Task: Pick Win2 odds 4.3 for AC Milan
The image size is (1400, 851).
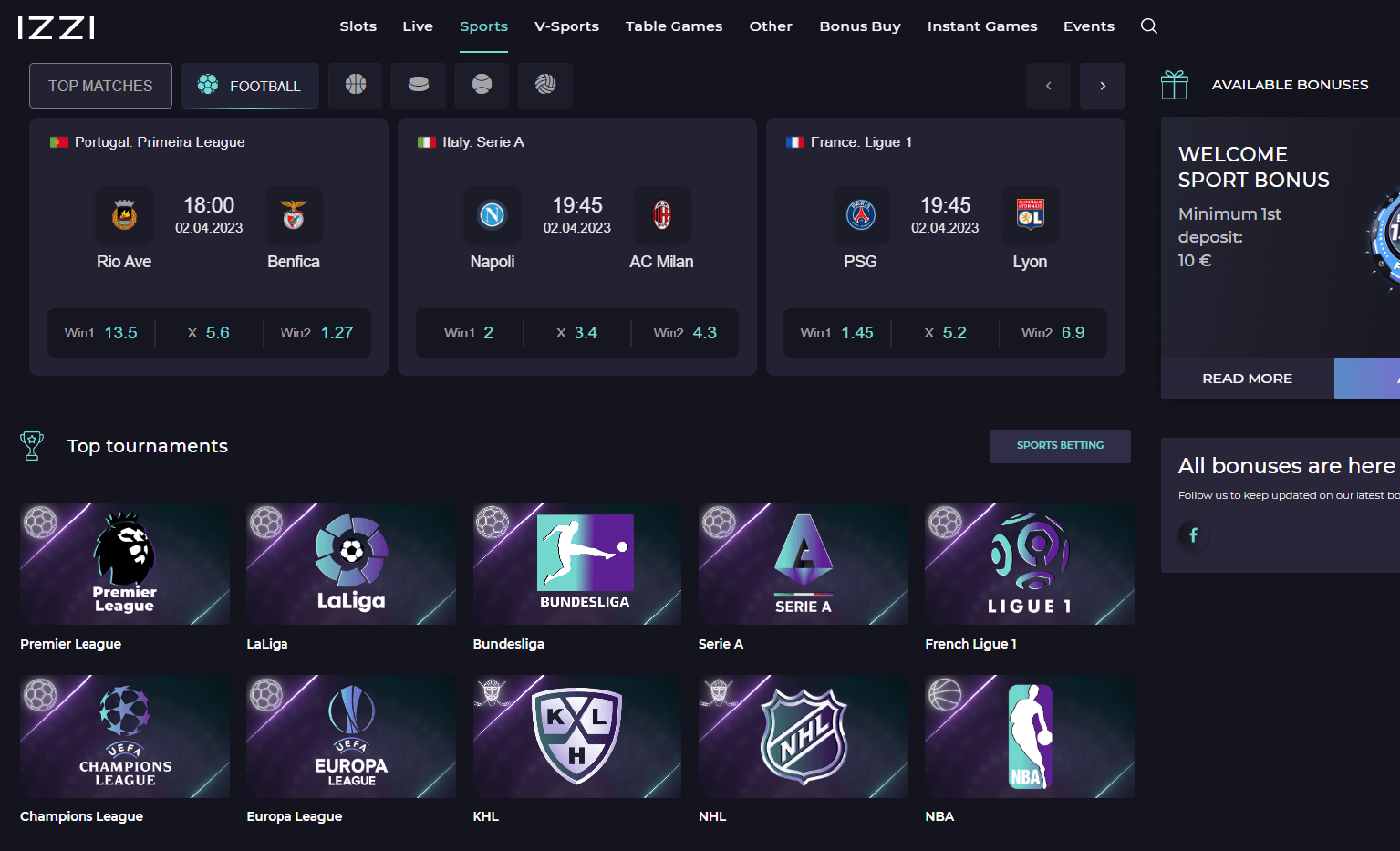Action: tap(685, 333)
